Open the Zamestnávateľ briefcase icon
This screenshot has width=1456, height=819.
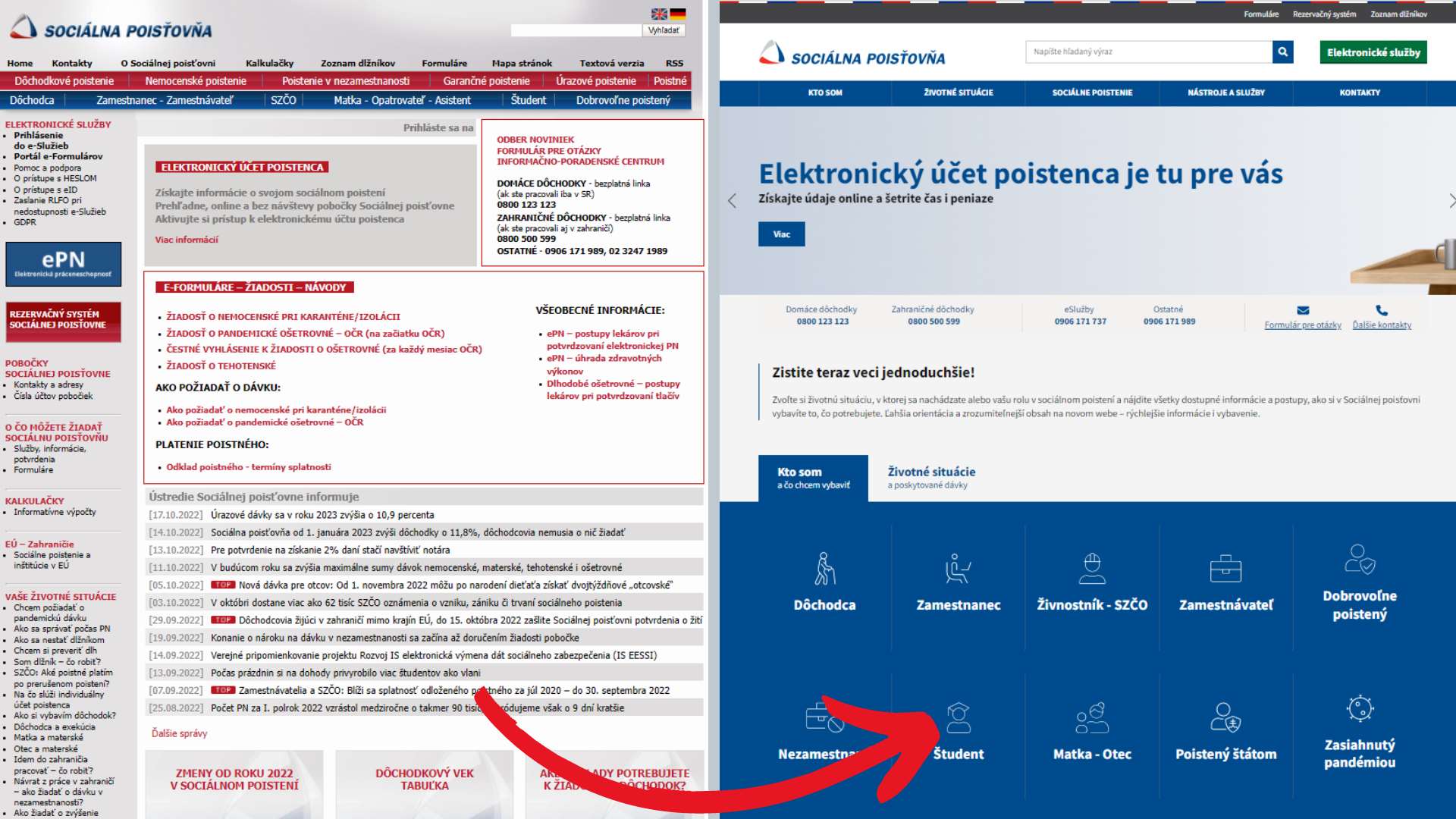[x=1225, y=569]
